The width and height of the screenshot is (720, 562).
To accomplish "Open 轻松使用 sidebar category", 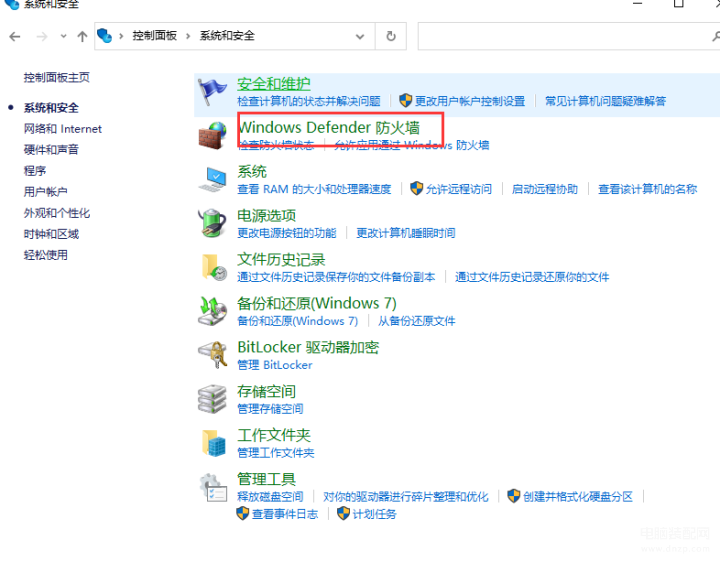I will (45, 255).
